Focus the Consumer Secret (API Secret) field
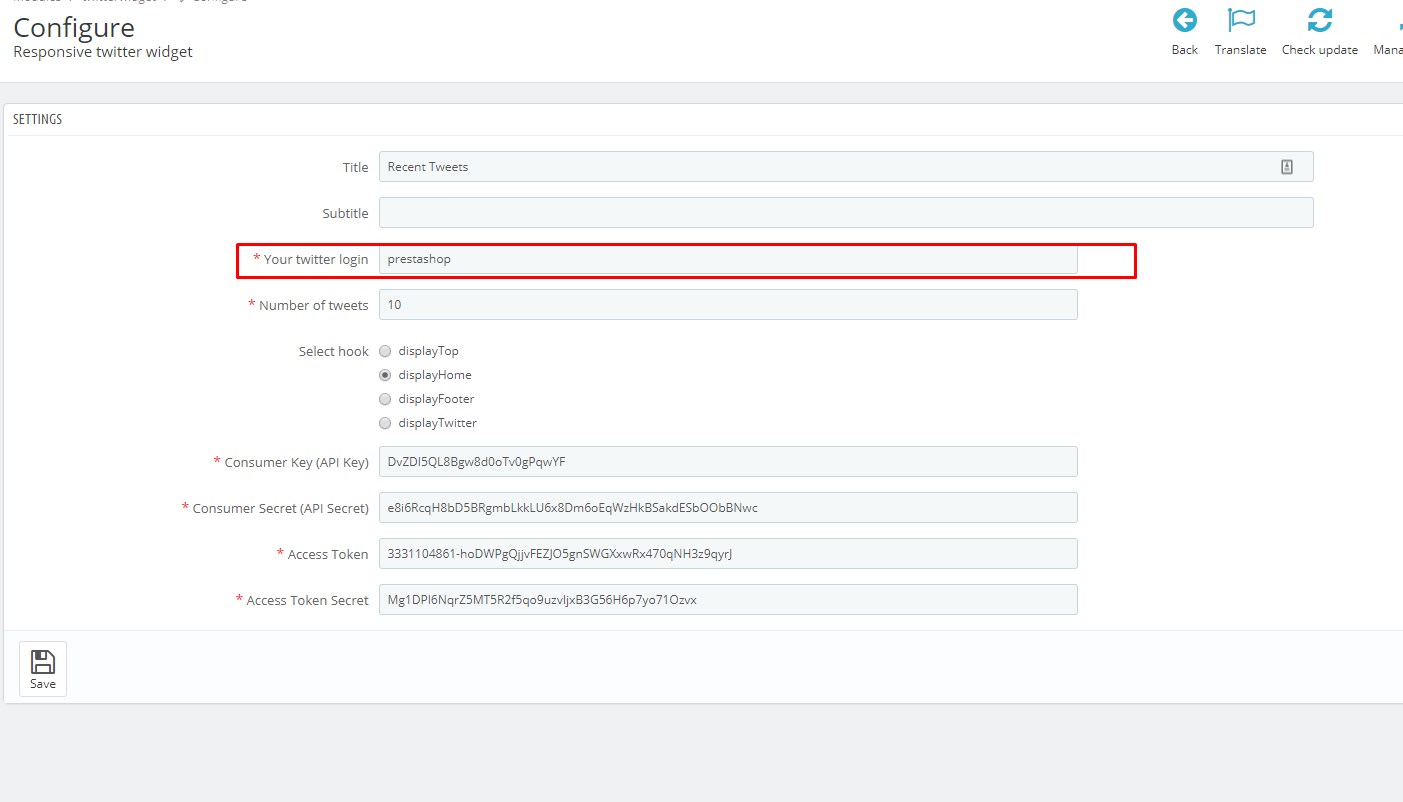The image size is (1403, 802). pos(727,508)
